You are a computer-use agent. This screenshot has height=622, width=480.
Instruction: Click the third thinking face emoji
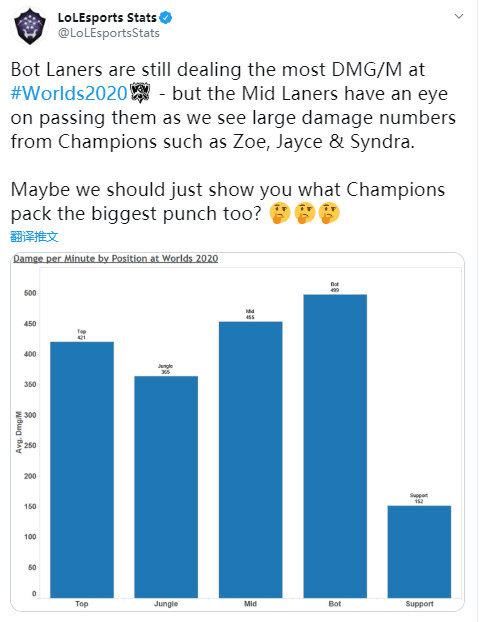tap(329, 213)
